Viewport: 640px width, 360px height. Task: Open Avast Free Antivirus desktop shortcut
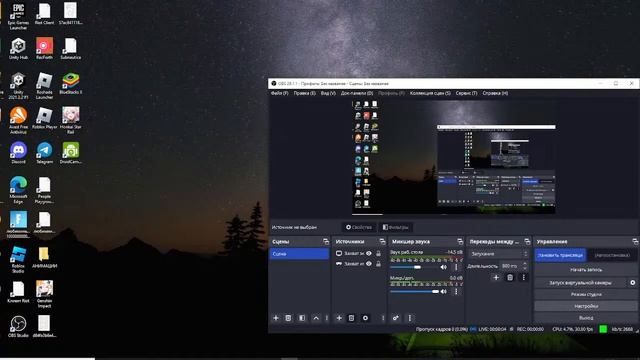click(18, 120)
